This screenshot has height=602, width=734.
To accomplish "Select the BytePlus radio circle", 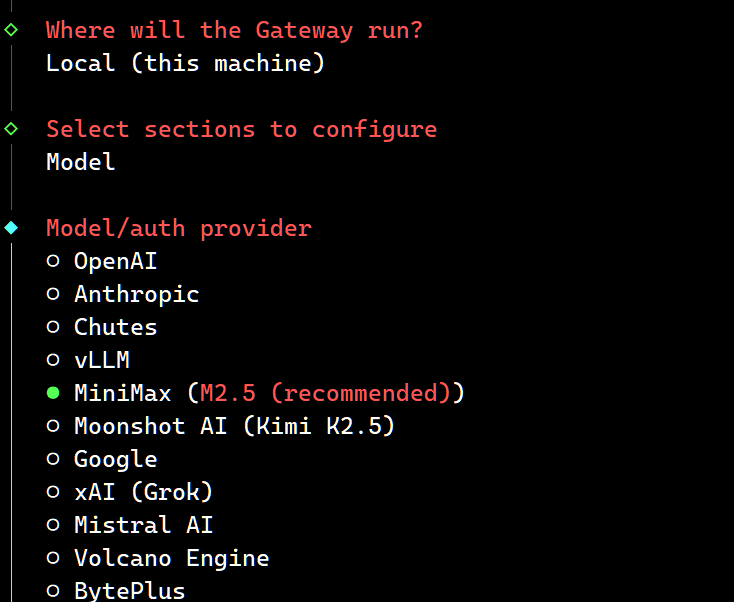I will pos(53,591).
